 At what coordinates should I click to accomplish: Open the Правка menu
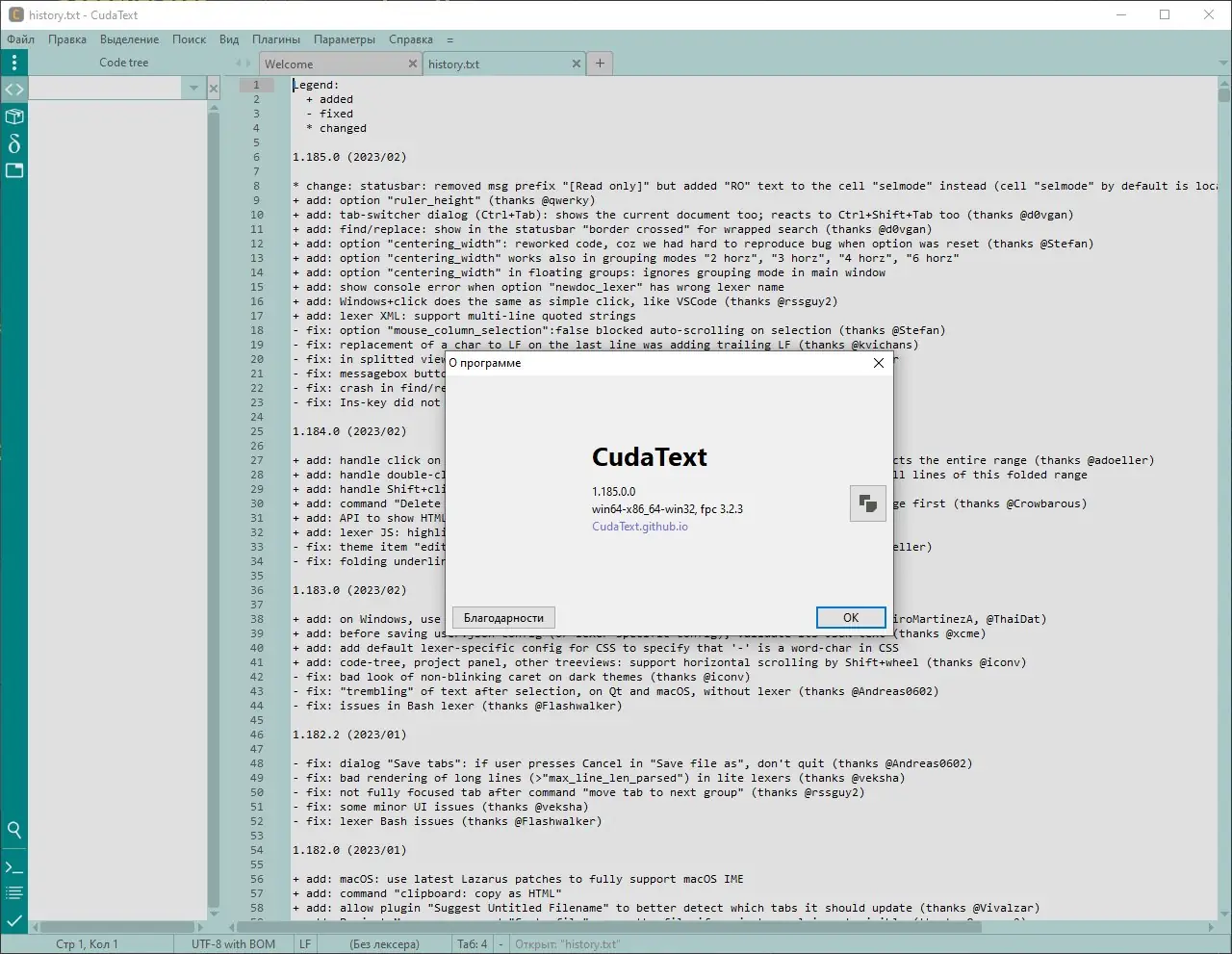point(67,39)
